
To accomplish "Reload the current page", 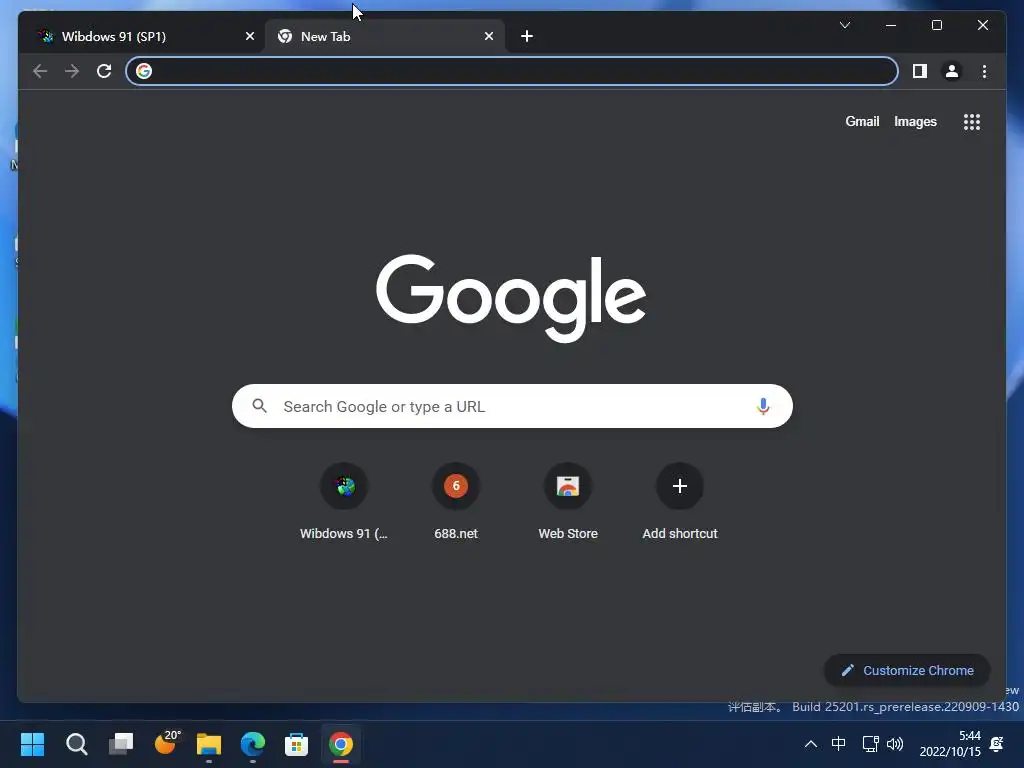I will click(x=104, y=71).
